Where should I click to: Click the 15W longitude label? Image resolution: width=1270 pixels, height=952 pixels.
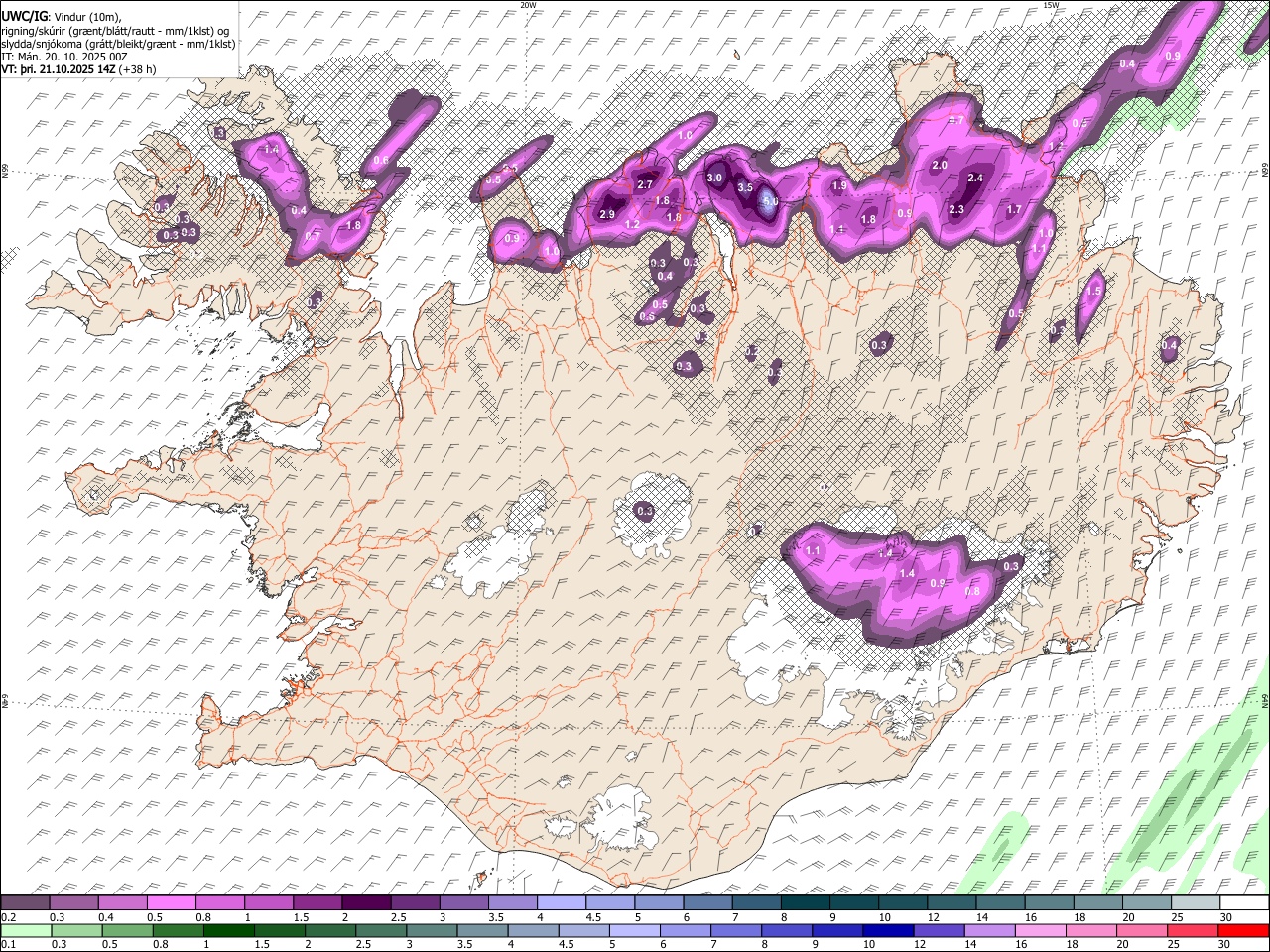point(1051,5)
